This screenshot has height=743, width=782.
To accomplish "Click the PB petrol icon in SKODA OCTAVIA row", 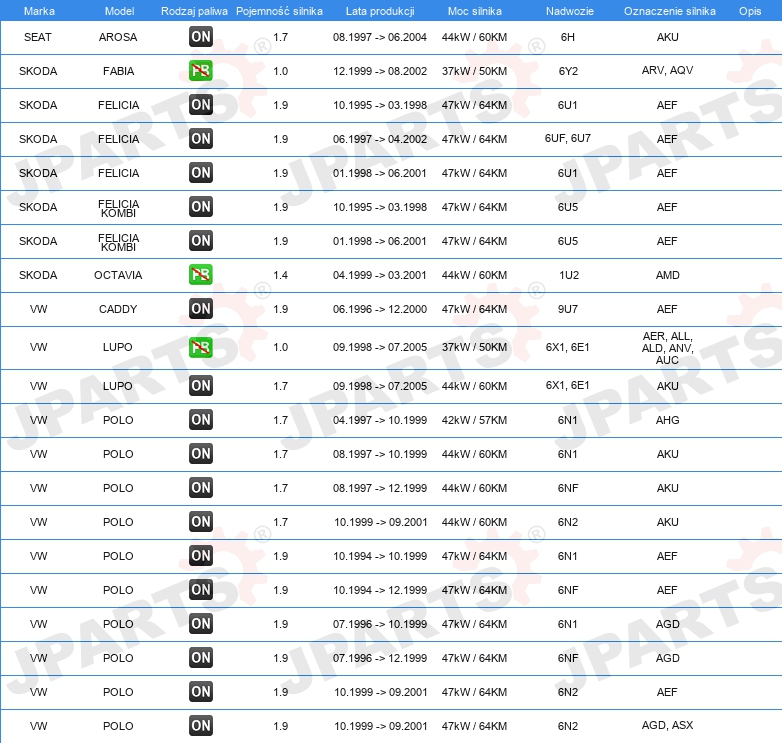I will [201, 275].
